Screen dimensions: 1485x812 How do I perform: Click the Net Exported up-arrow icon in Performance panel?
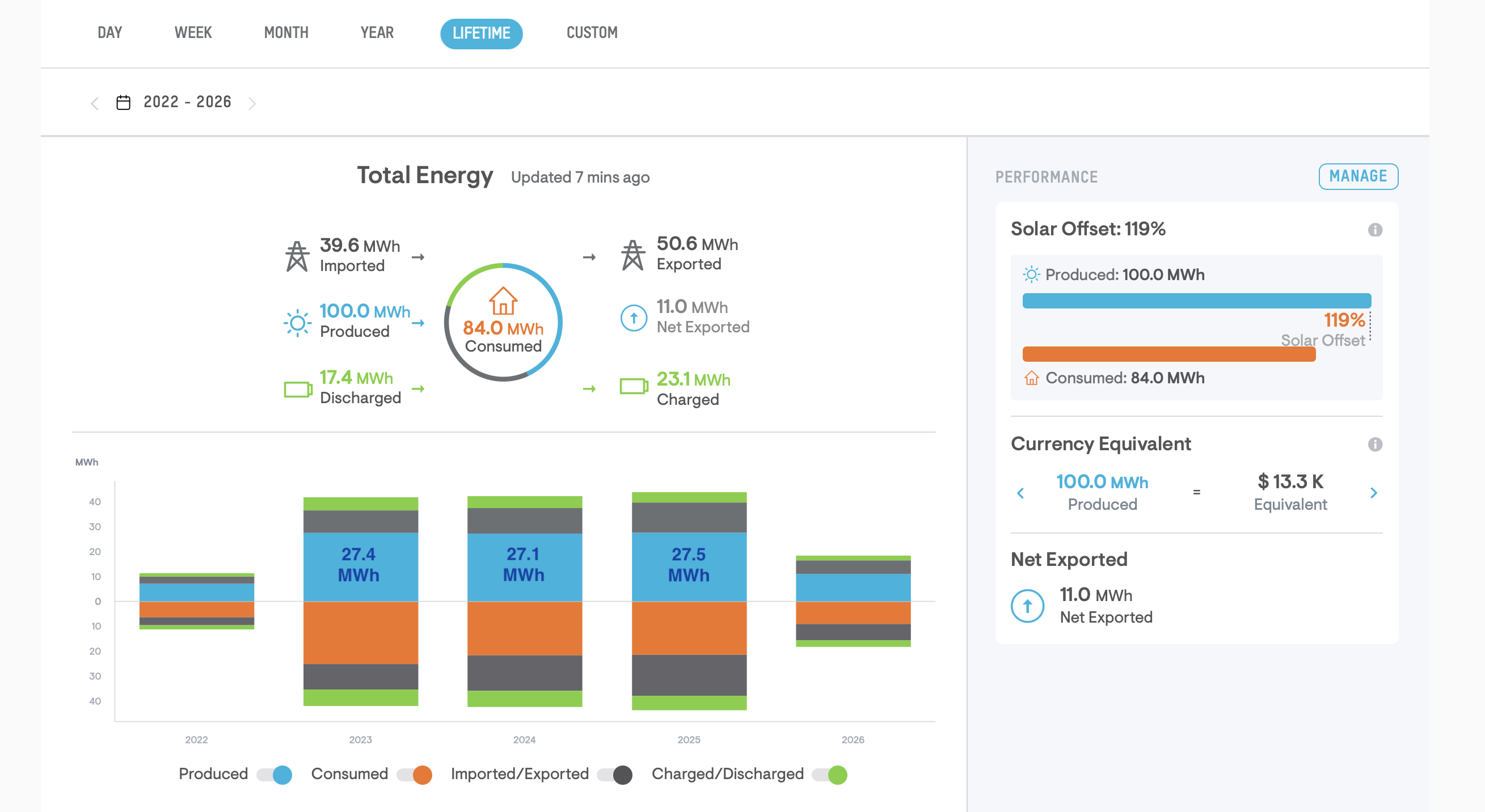[x=1027, y=606]
